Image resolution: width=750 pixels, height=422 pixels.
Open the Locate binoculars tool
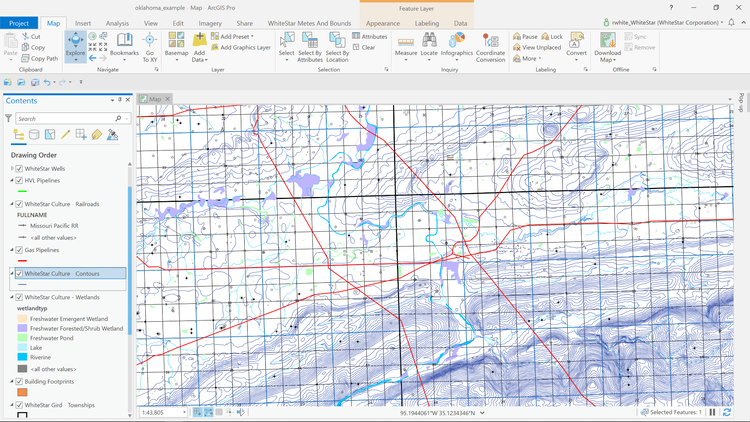point(429,46)
